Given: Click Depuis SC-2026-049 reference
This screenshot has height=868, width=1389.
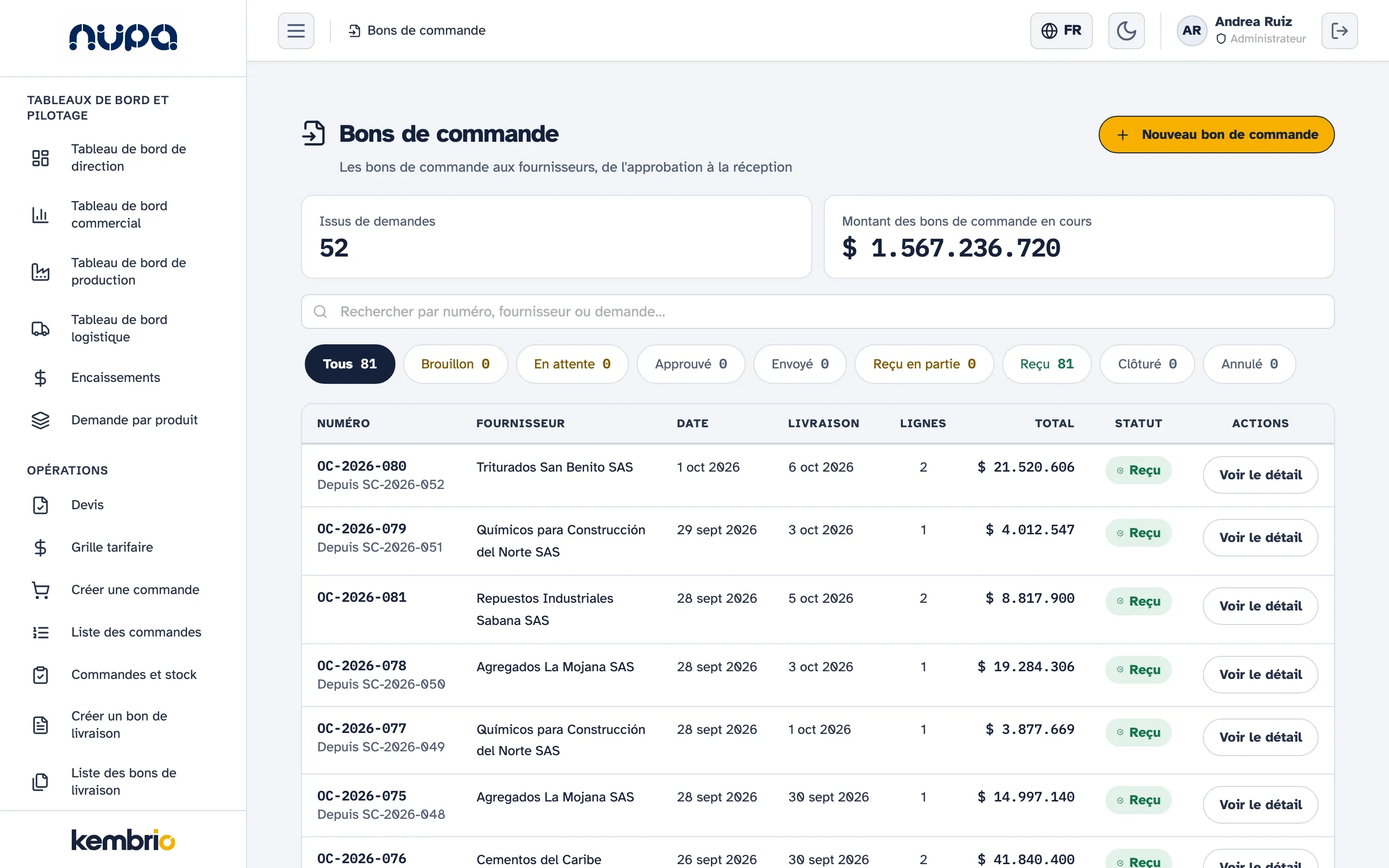Looking at the screenshot, I should pos(381,747).
